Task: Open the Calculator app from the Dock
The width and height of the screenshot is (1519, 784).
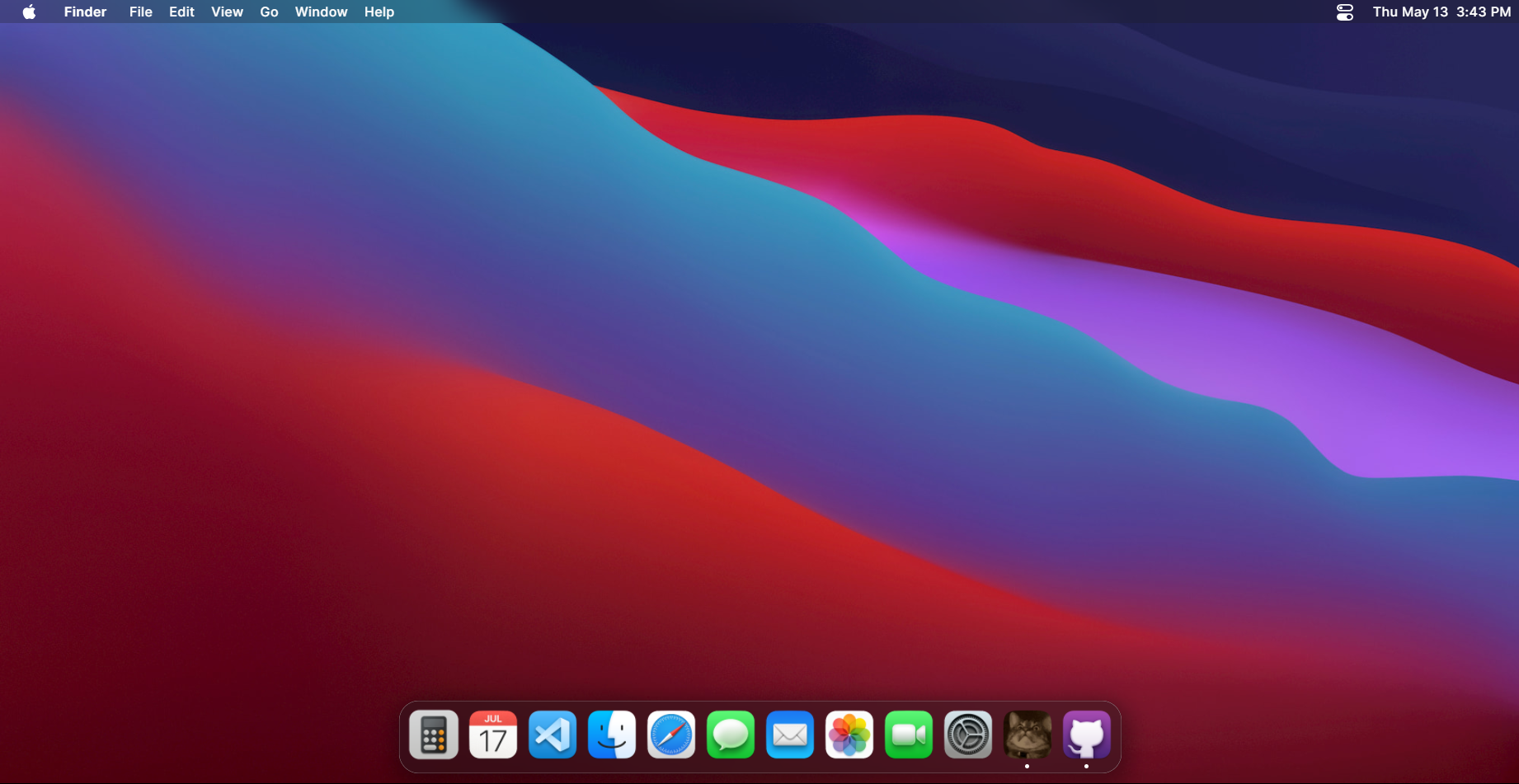Action: tap(433, 735)
